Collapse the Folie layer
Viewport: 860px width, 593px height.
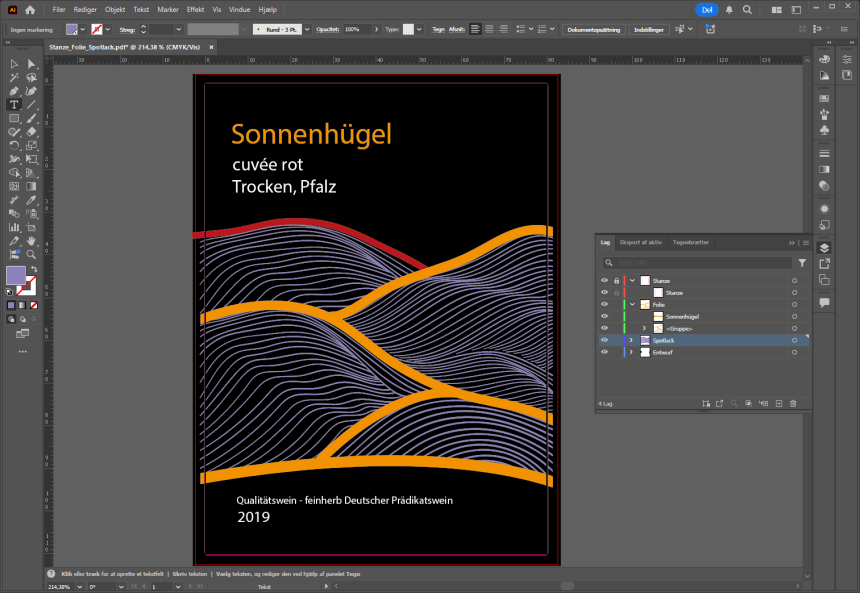pyautogui.click(x=632, y=304)
